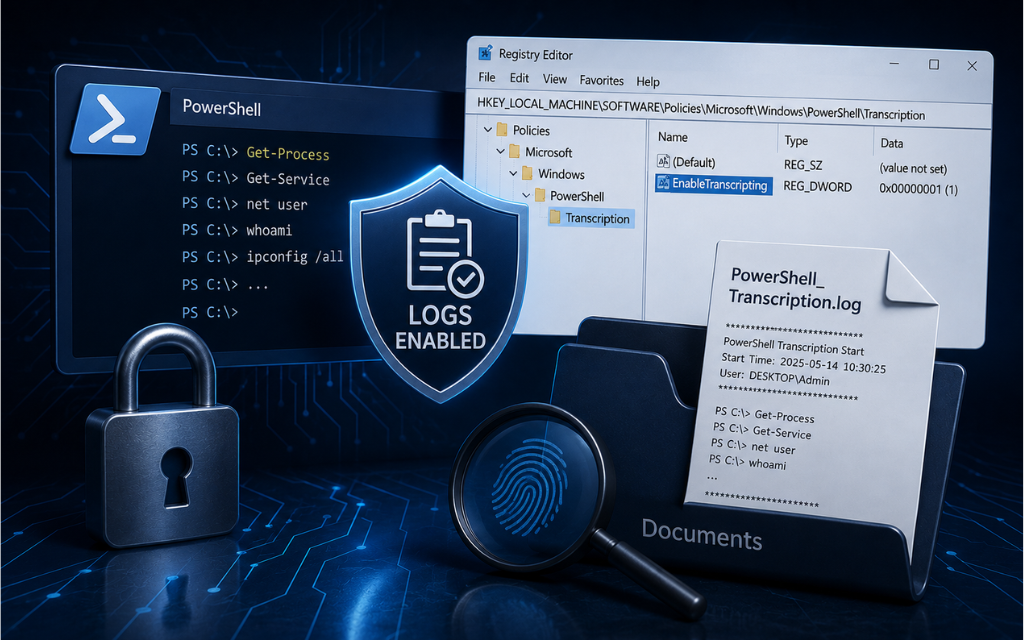Open the PowerShell_Transcription.log file
Viewport: 1024px width, 640px height.
pyautogui.click(x=795, y=288)
